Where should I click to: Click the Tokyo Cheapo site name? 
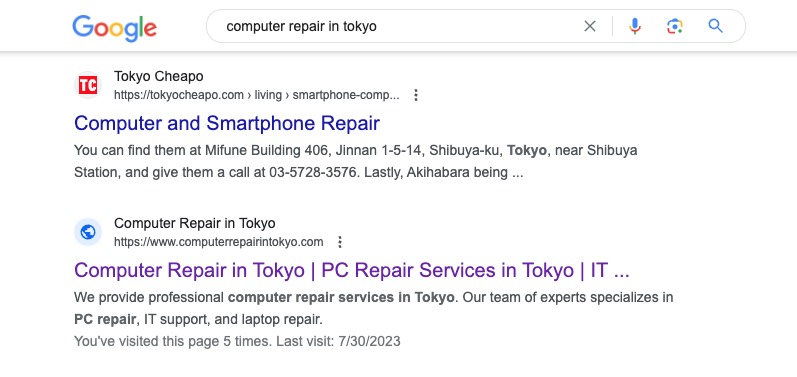coord(159,76)
